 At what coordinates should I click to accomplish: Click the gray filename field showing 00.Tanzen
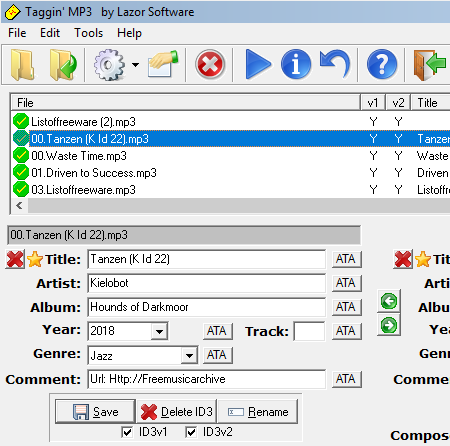tap(184, 235)
